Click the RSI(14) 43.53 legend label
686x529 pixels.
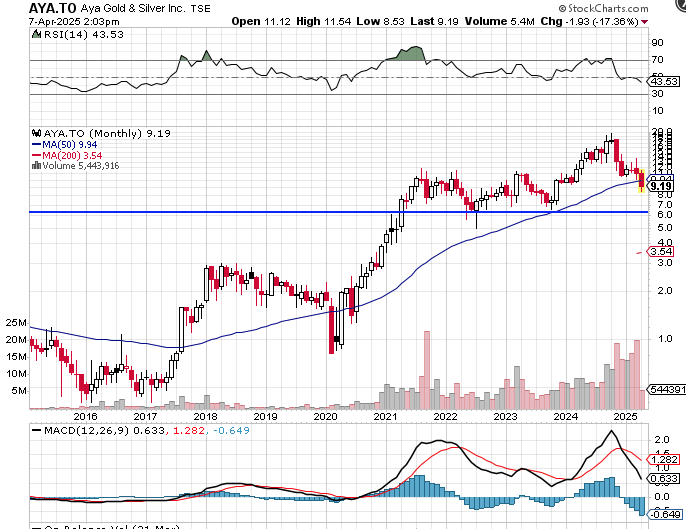84,35
